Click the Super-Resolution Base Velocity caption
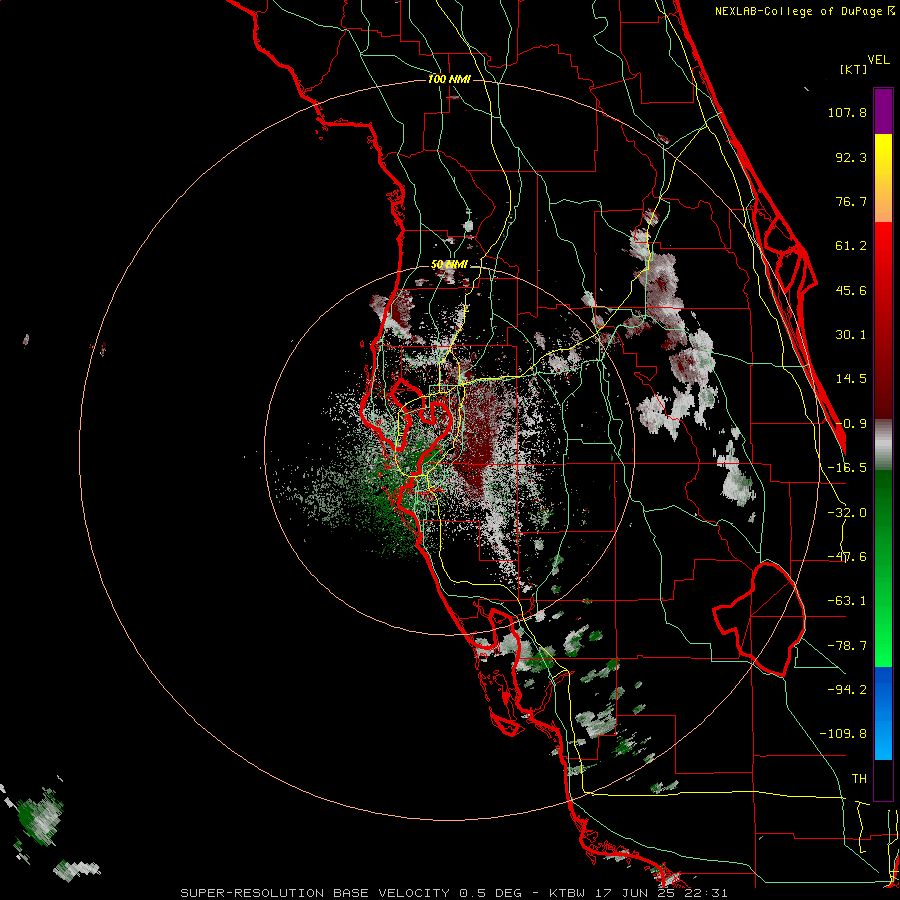Image resolution: width=900 pixels, height=900 pixels. pos(453,893)
